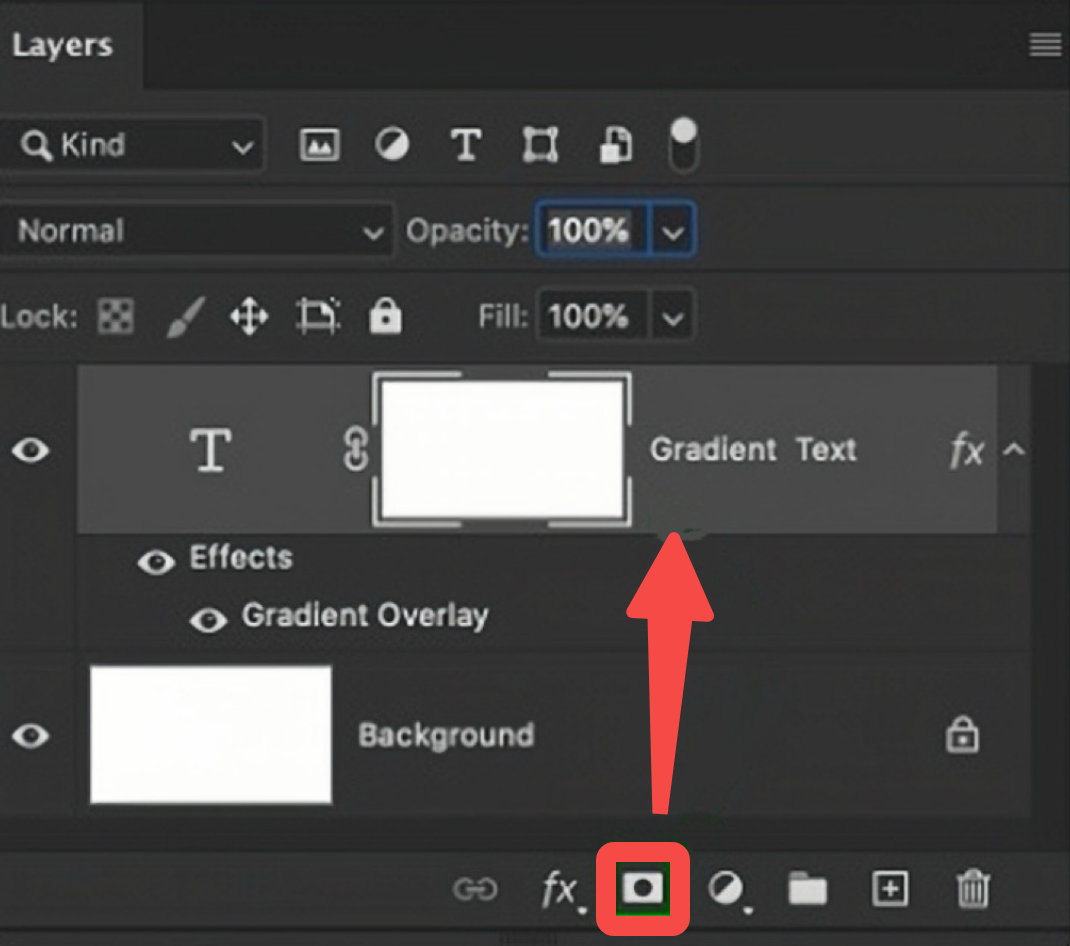
Task: Click Create new fill or adjustment layer icon
Action: coord(726,888)
